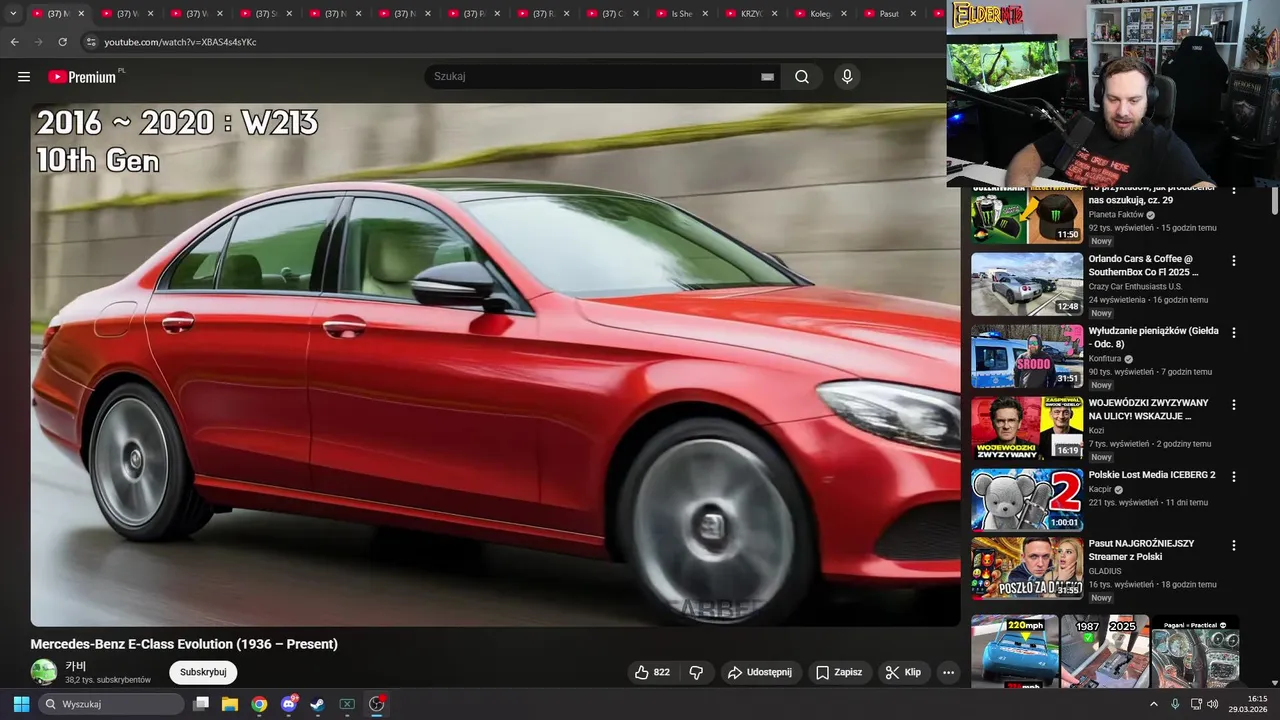Click the Klip button

pos(903,672)
